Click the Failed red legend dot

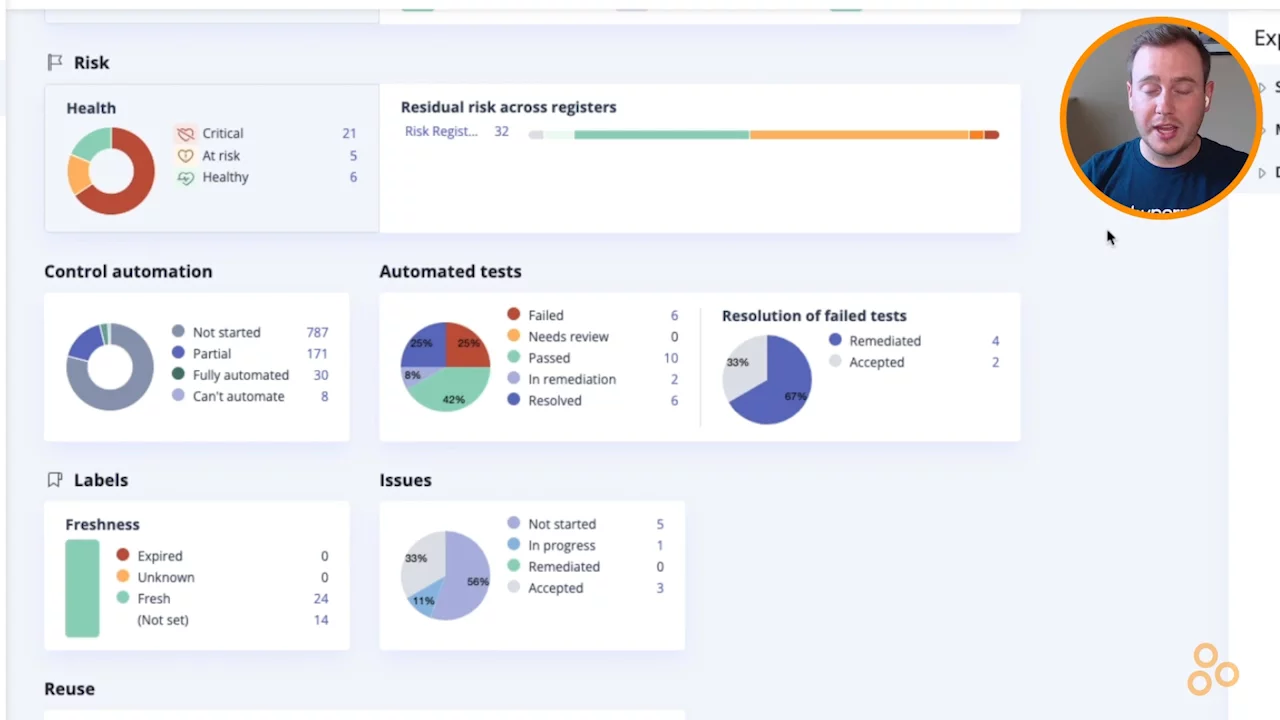click(x=514, y=315)
